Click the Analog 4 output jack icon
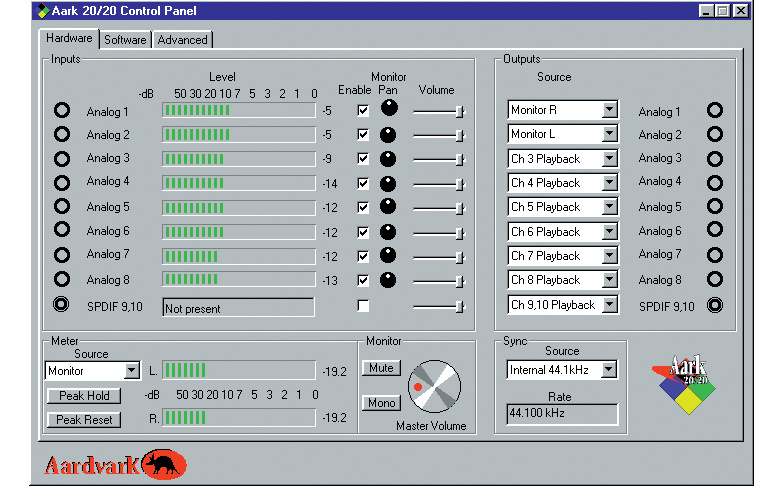 pyautogui.click(x=714, y=183)
